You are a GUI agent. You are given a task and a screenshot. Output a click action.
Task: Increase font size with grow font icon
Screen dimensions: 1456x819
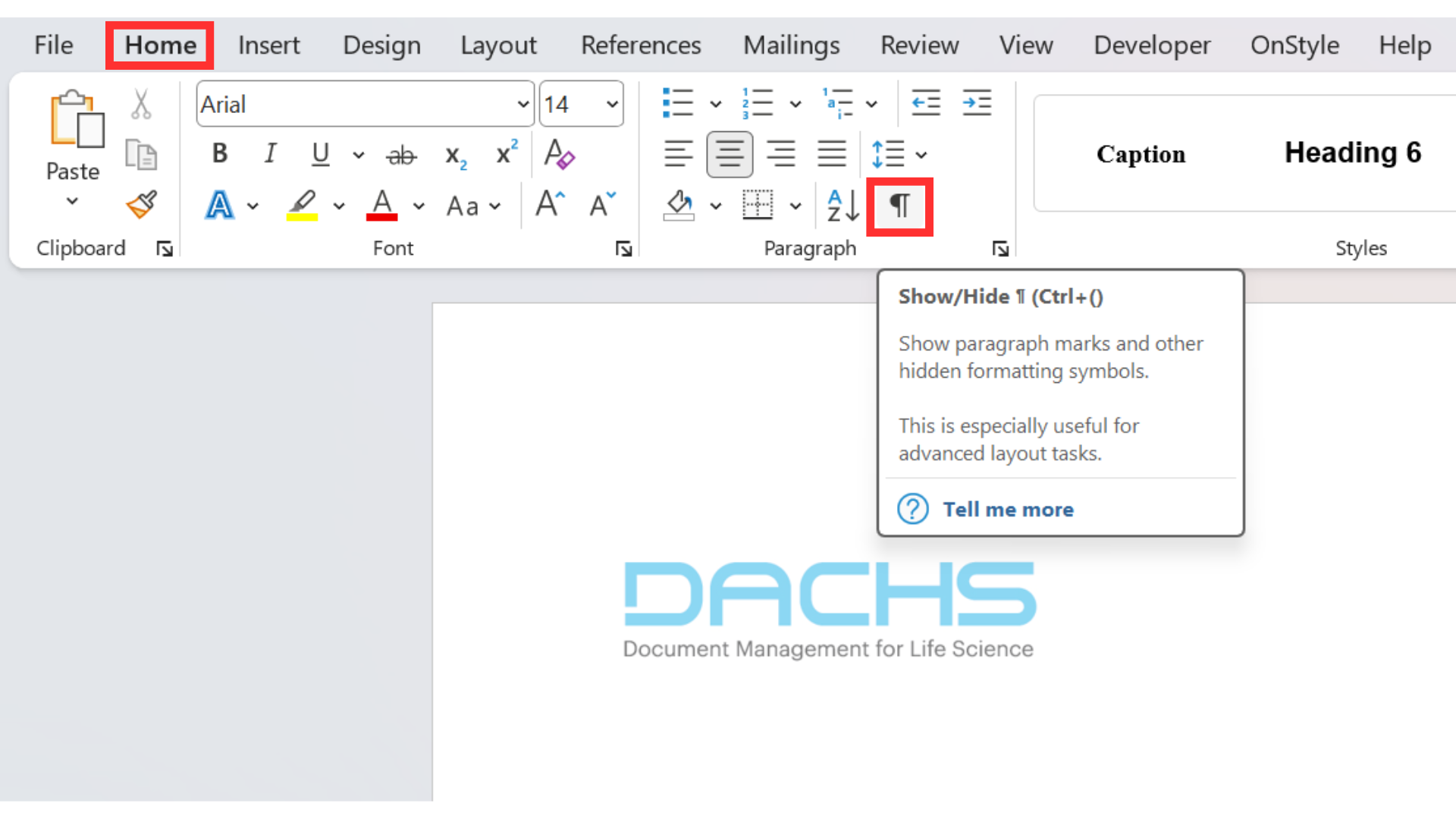550,205
